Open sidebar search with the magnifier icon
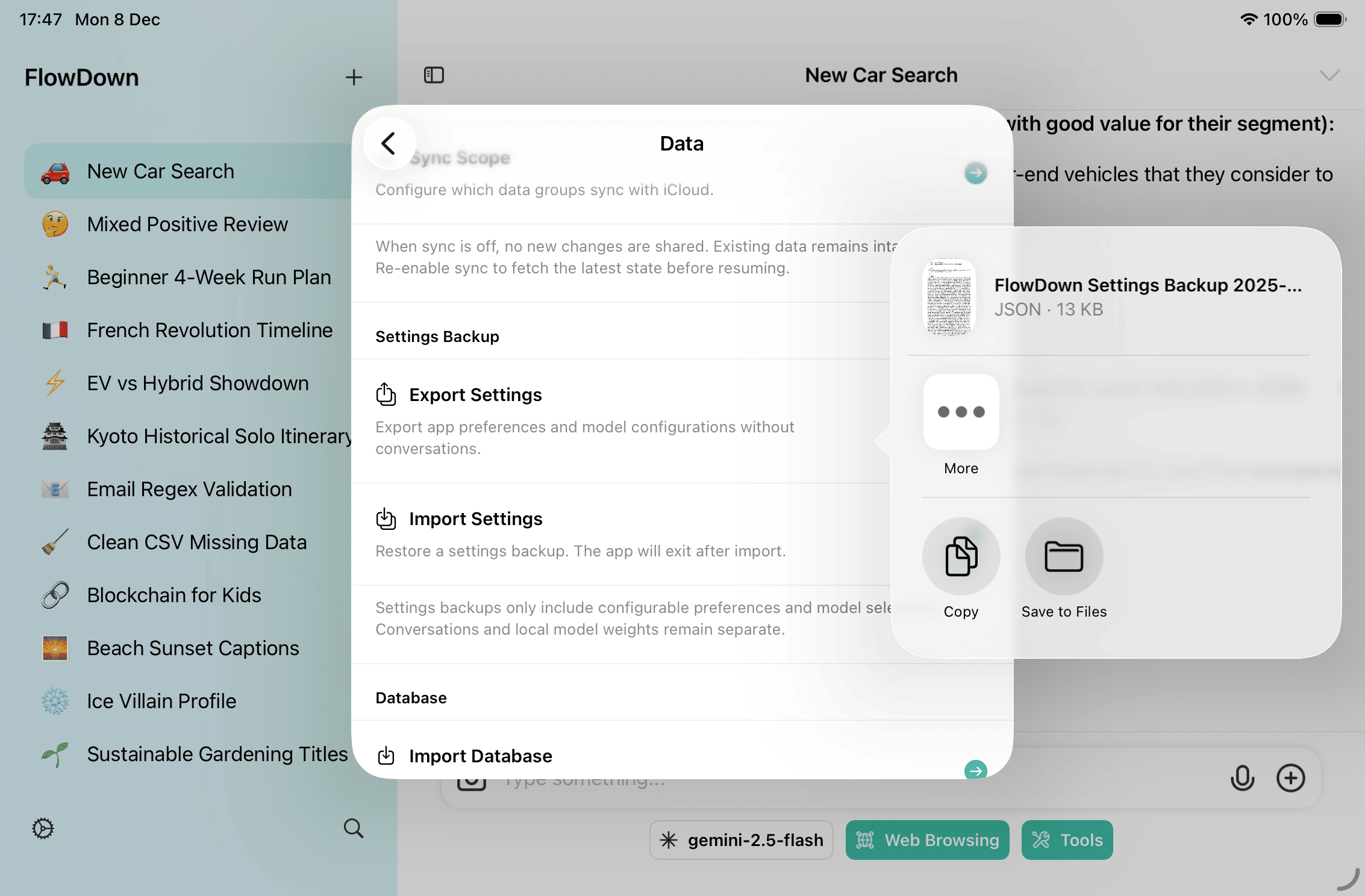The width and height of the screenshot is (1365, 896). 354,829
